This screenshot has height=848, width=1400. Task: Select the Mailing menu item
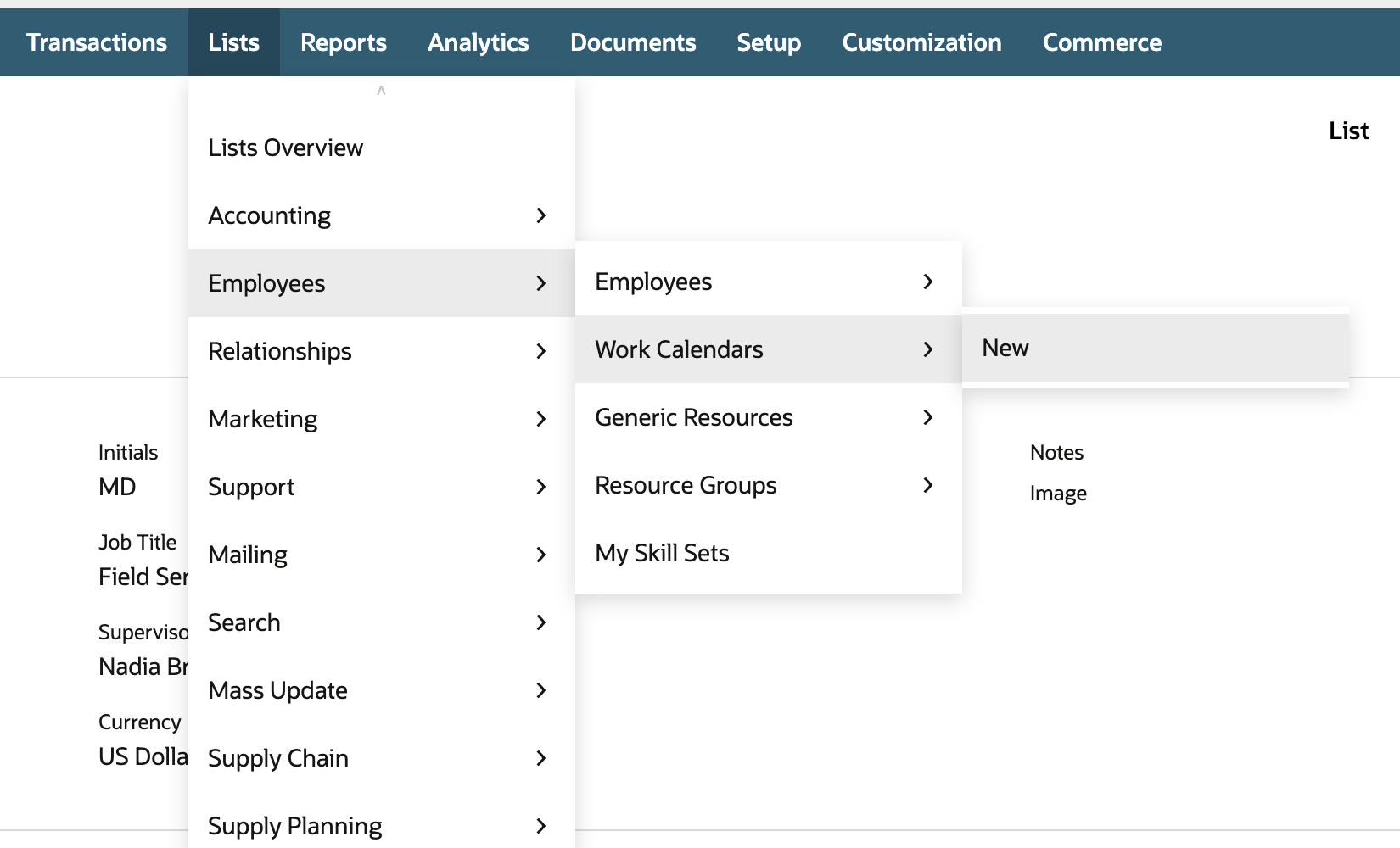click(x=382, y=555)
